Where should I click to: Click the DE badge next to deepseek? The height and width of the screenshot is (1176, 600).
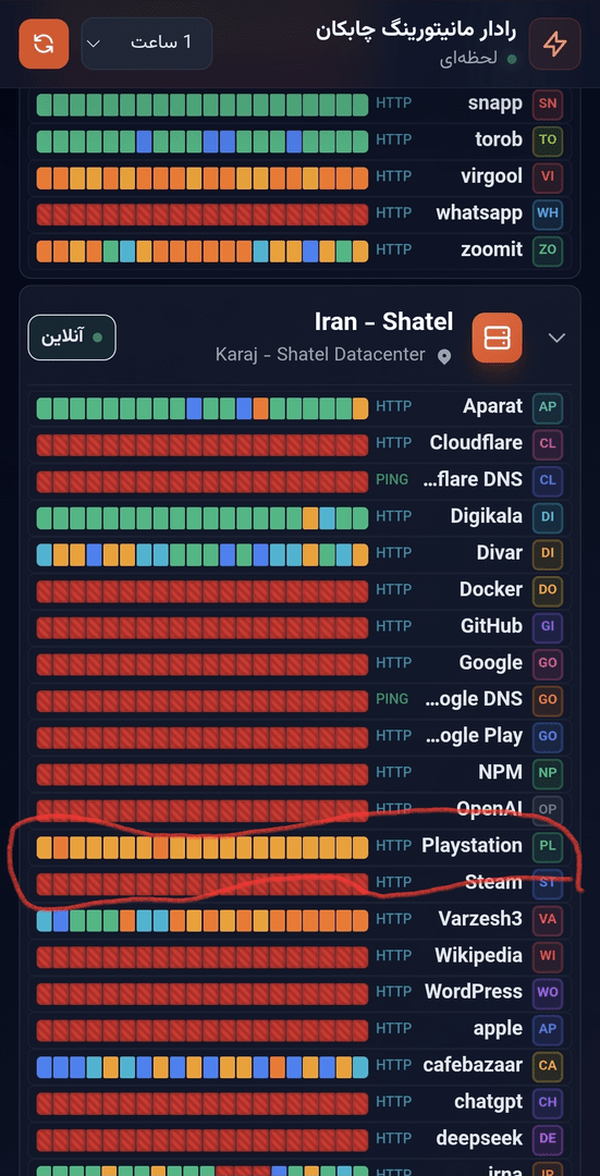(x=548, y=1139)
